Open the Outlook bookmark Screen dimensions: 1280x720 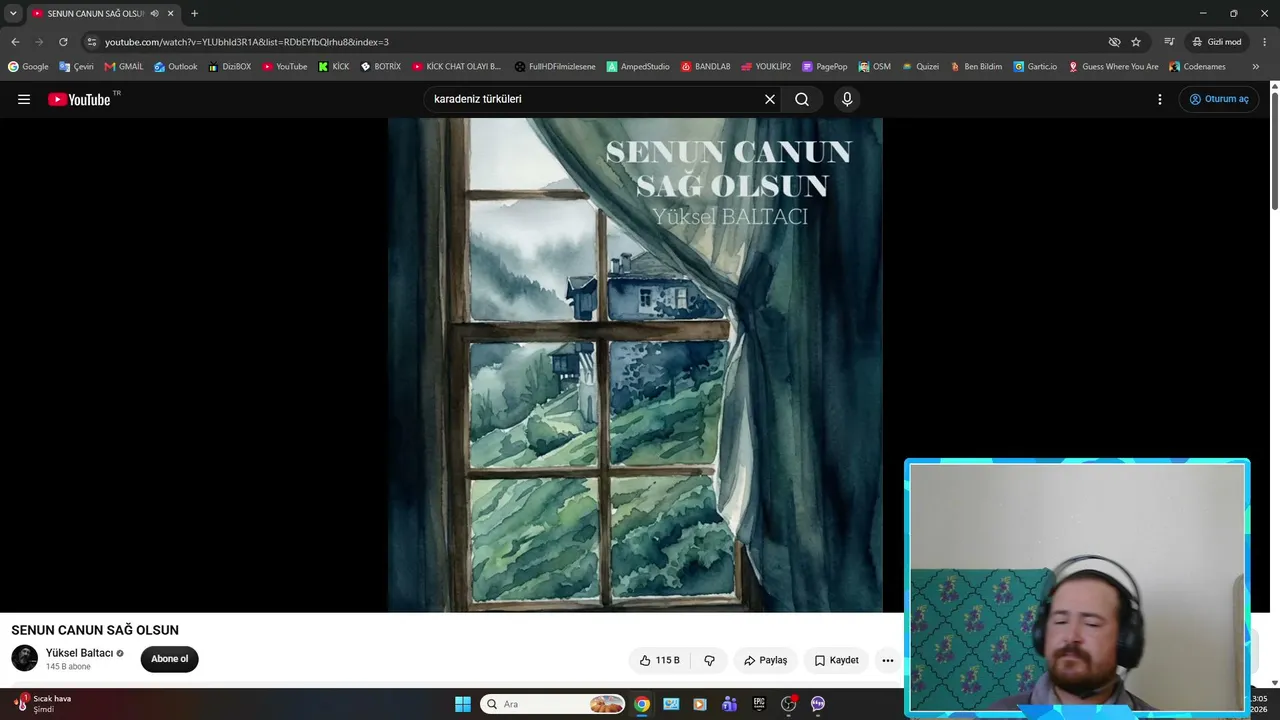pyautogui.click(x=175, y=67)
